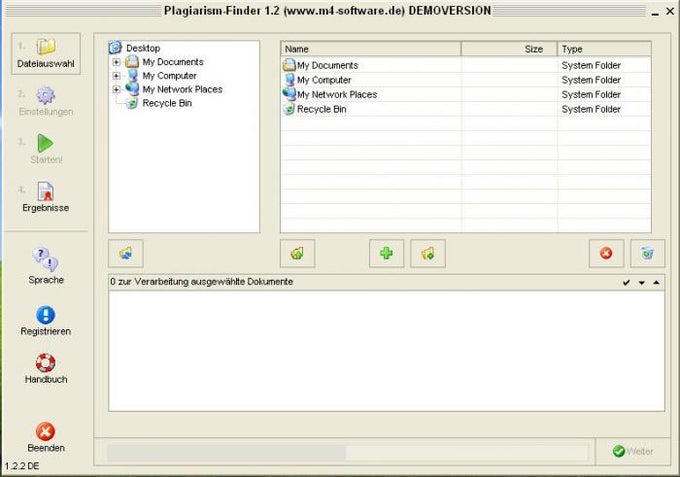The width and height of the screenshot is (680, 477).
Task: Select Recycle Bin row in file list
Action: click(x=466, y=109)
